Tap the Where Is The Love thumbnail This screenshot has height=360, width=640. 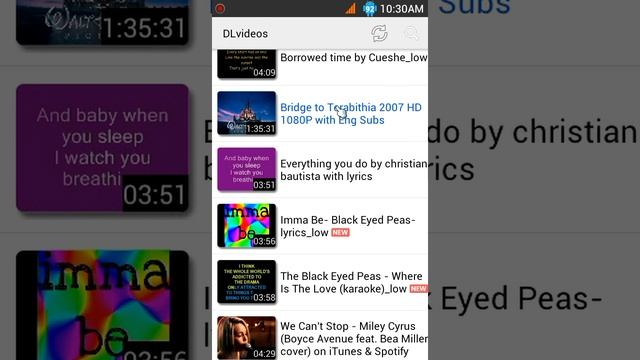[x=247, y=282]
